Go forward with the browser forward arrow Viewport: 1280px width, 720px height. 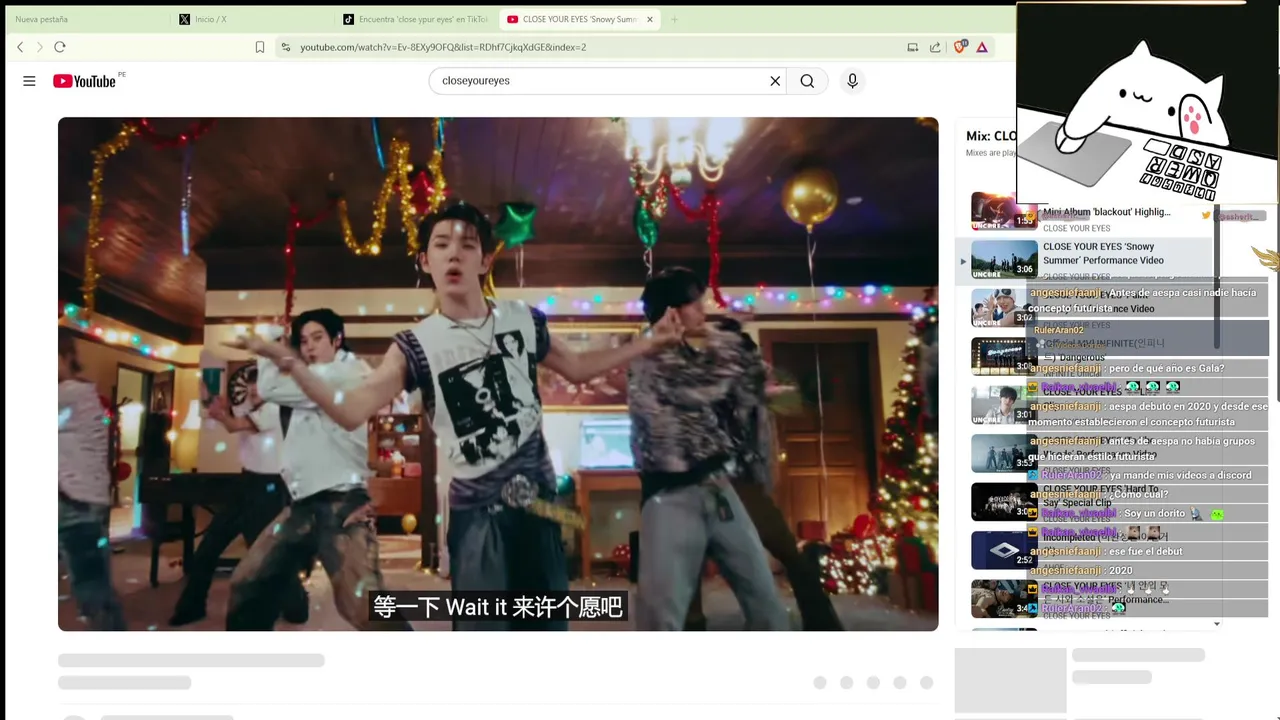40,47
